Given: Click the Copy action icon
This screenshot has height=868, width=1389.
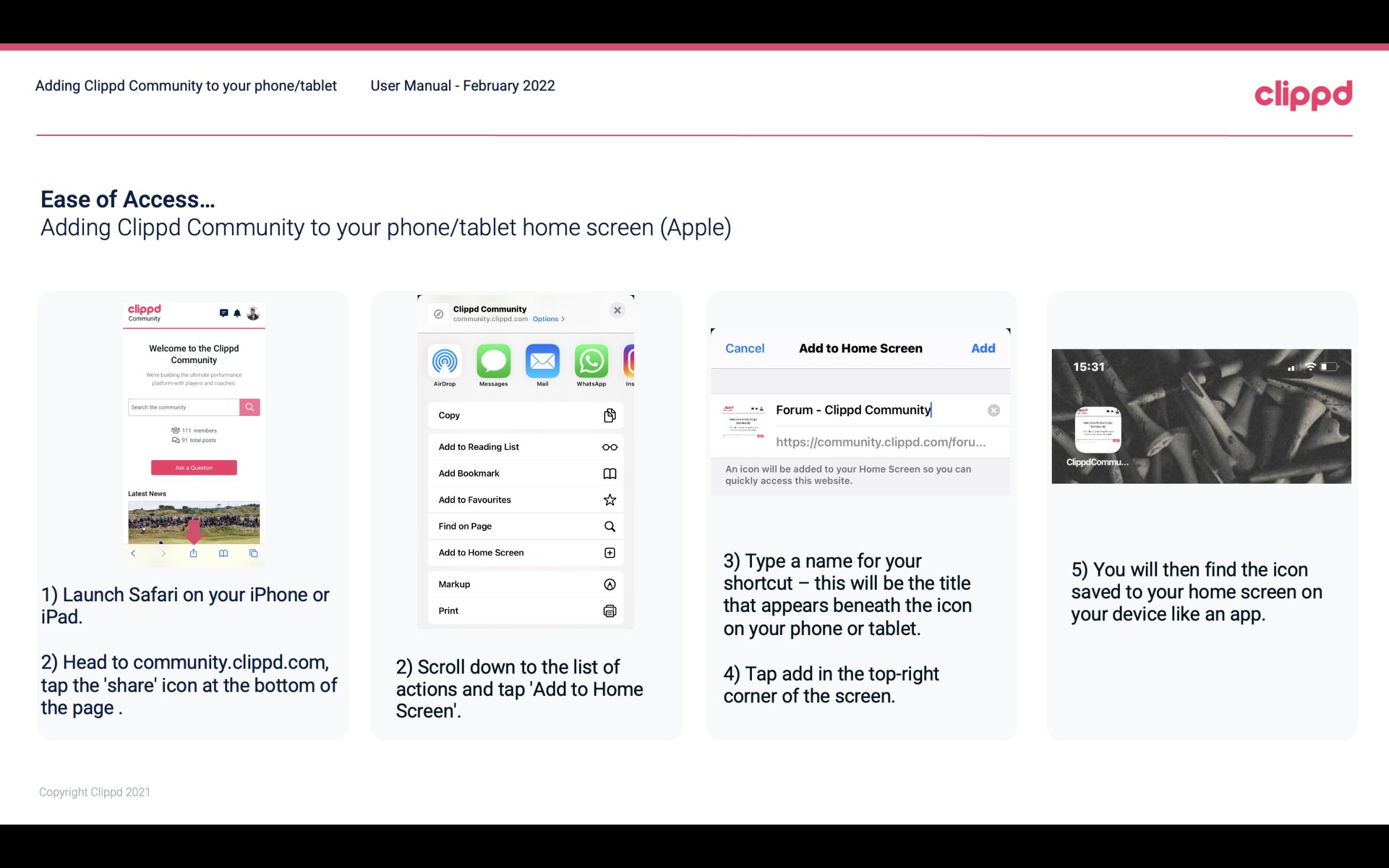Looking at the screenshot, I should [609, 415].
